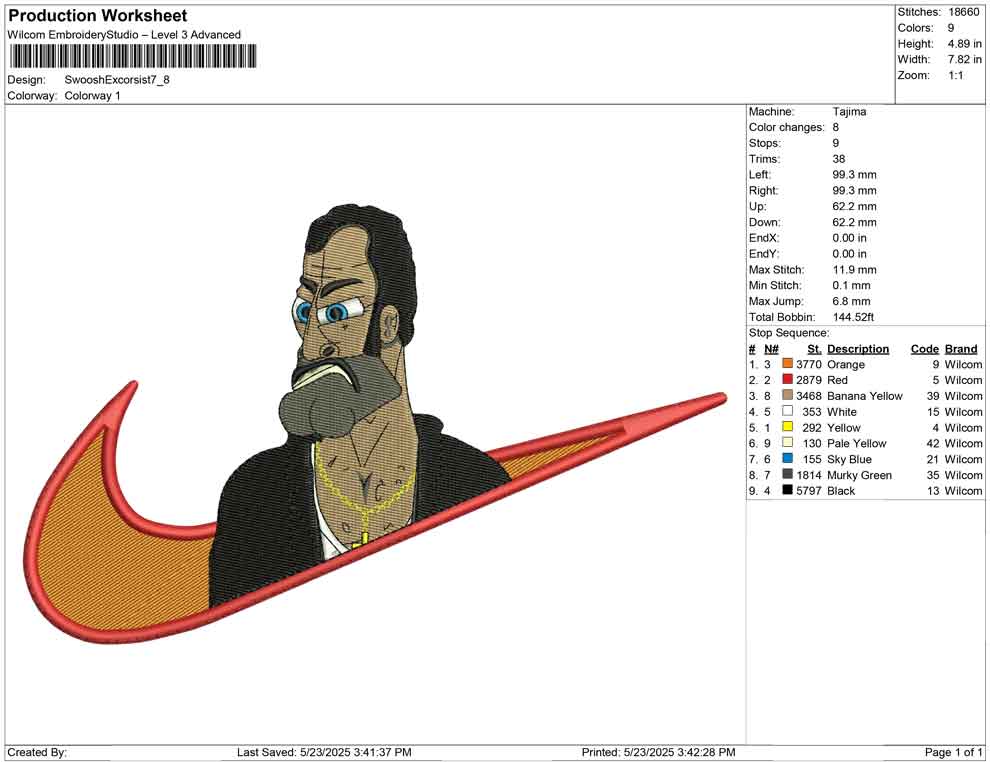This screenshot has width=990, height=762.
Task: Click the Max Stitch value '11.9 mm'
Action: point(854,270)
